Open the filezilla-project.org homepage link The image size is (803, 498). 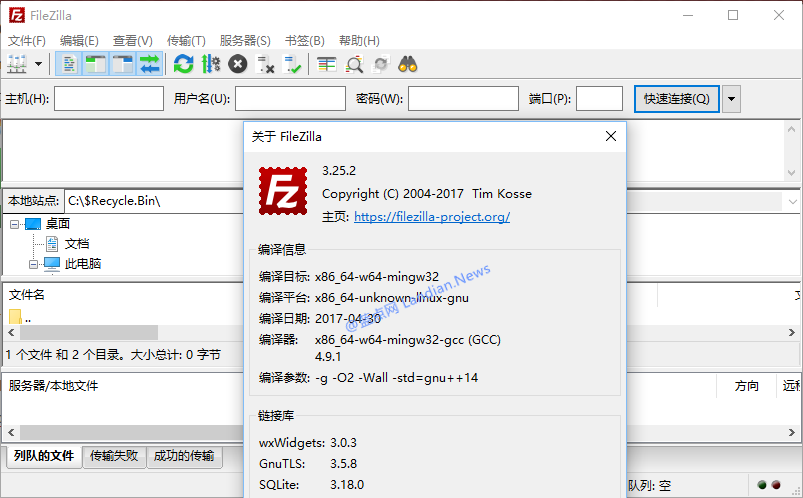click(432, 217)
